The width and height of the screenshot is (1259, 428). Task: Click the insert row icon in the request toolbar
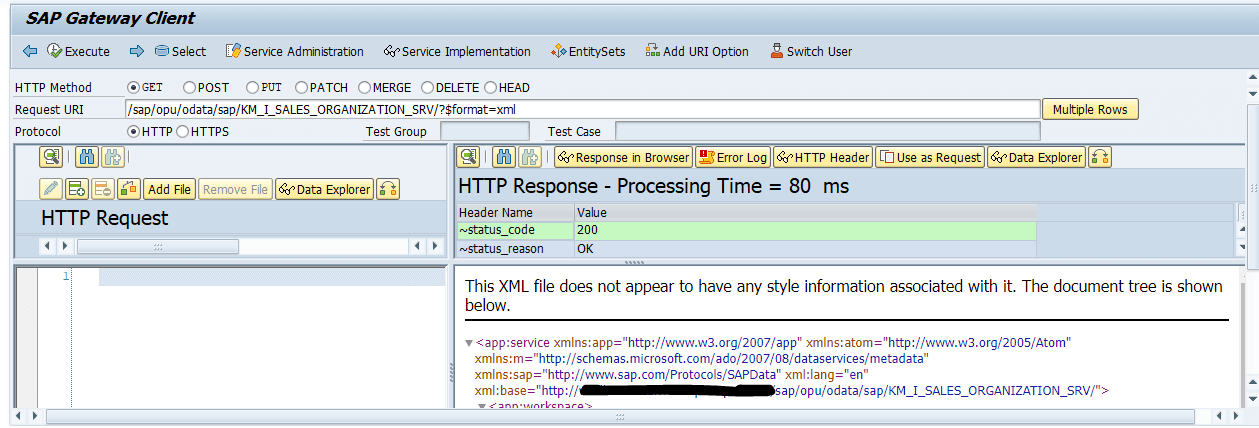pyautogui.click(x=77, y=189)
